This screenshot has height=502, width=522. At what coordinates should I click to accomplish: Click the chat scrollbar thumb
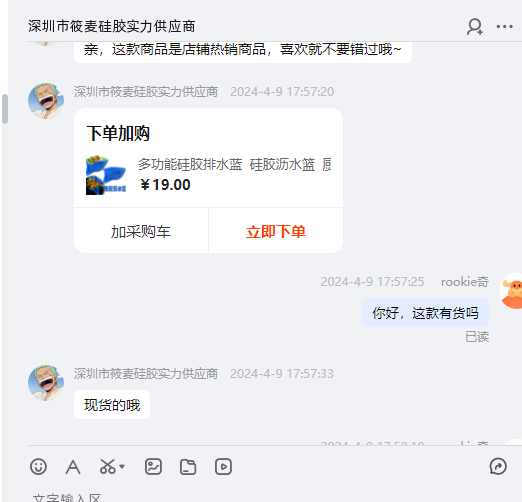coord(5,109)
